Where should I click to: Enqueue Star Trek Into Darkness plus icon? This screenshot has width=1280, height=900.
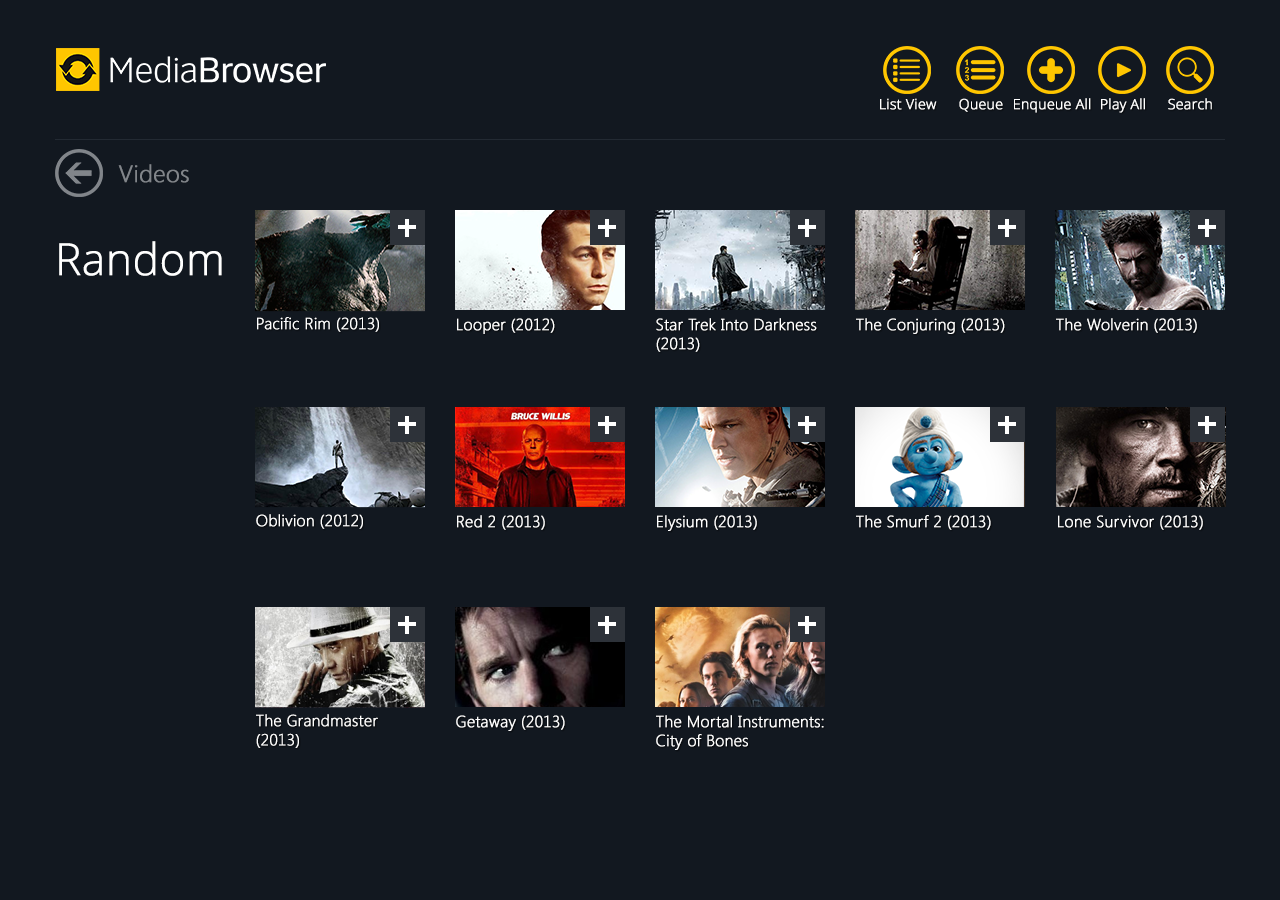[807, 228]
